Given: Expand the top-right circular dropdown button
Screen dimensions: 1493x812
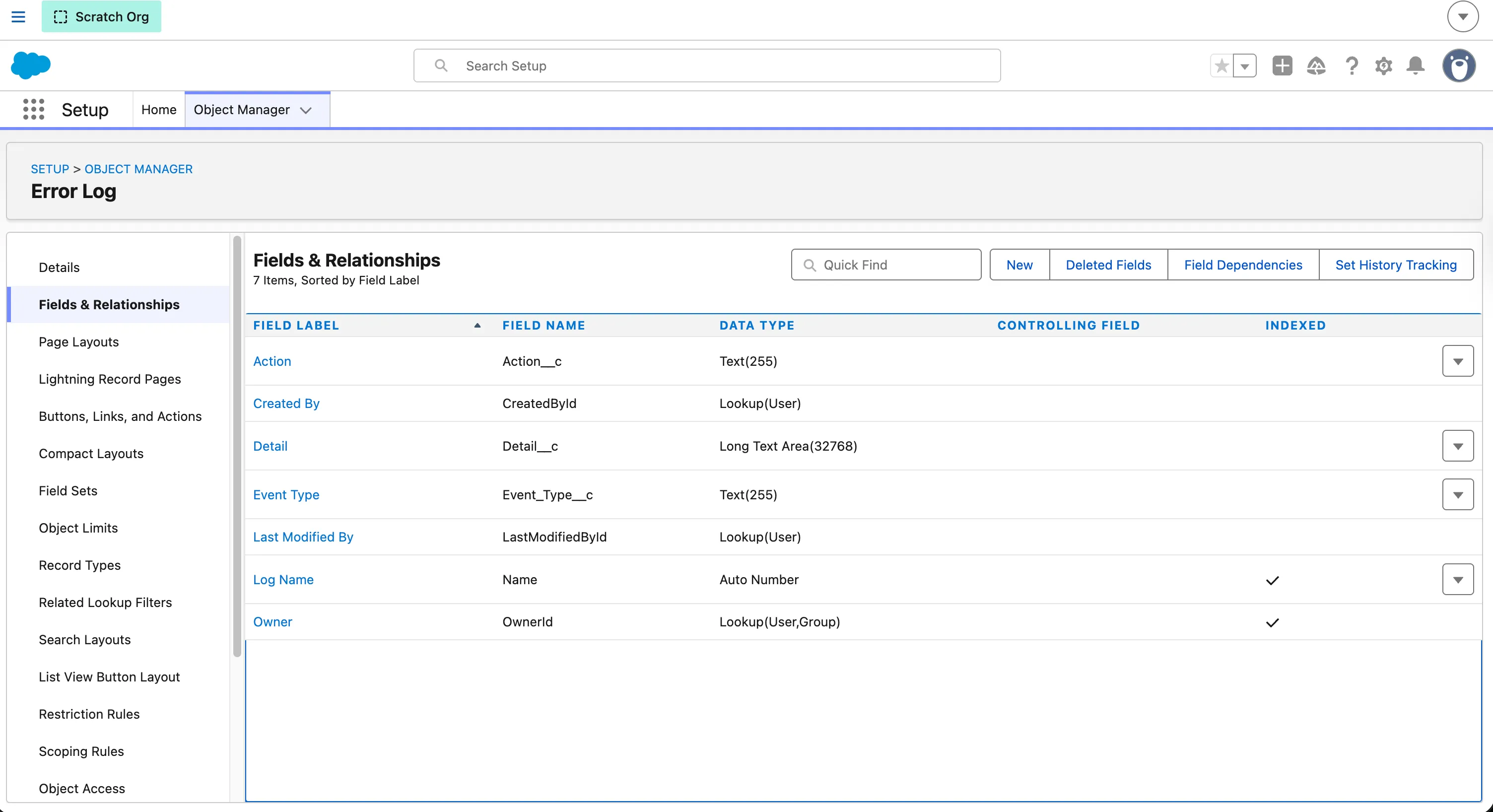Looking at the screenshot, I should pos(1463,17).
